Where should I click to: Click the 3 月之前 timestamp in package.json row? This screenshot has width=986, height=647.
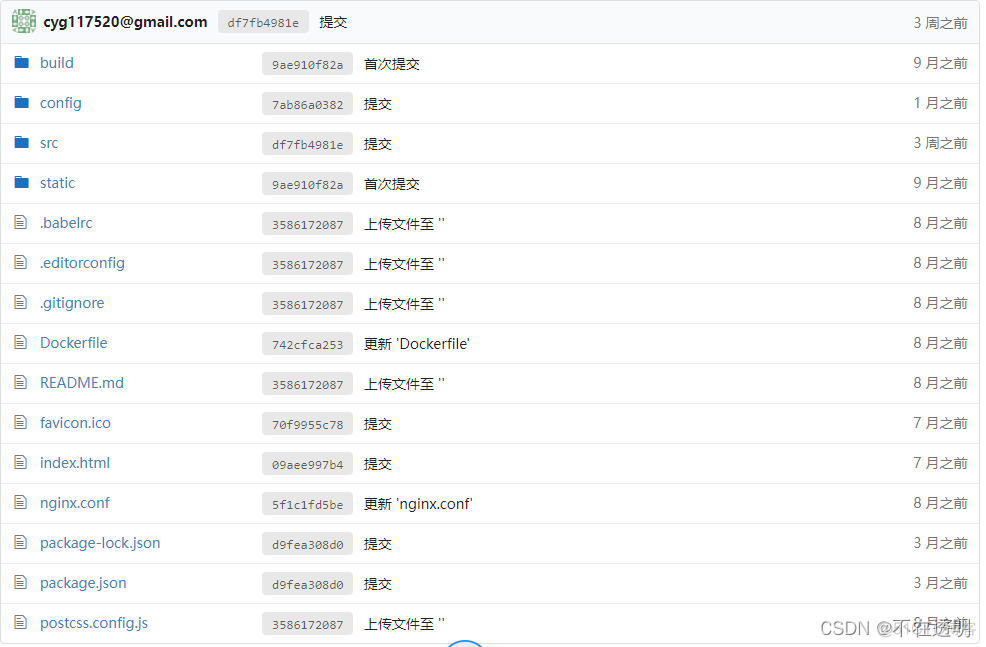[940, 583]
